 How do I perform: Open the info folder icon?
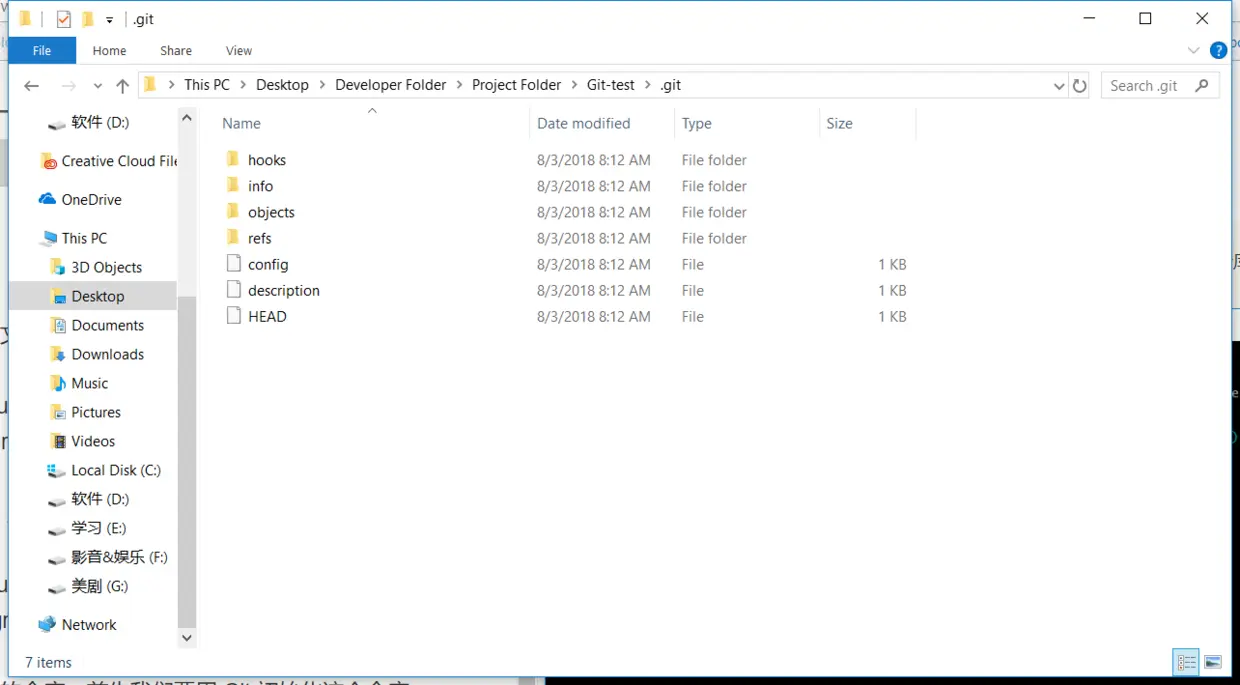click(x=233, y=185)
